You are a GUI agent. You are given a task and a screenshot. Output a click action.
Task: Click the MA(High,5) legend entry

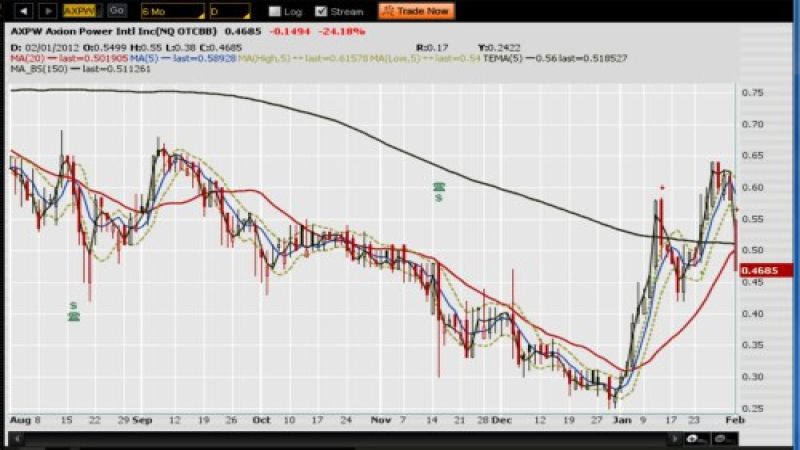[x=303, y=58]
